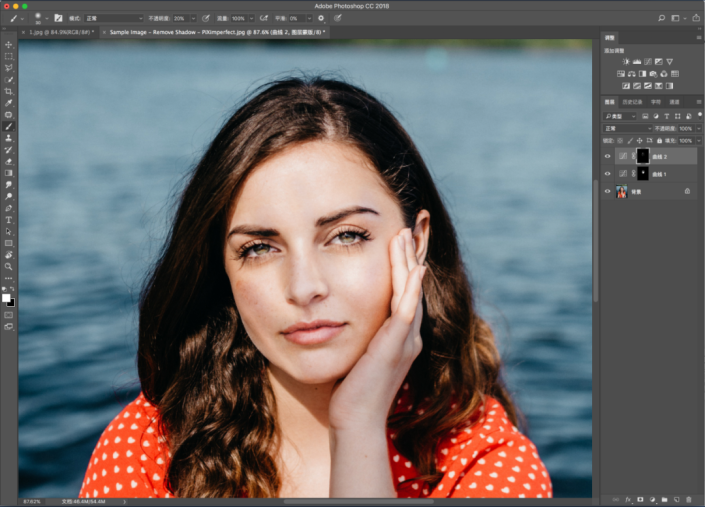Select the Move tool

point(9,45)
